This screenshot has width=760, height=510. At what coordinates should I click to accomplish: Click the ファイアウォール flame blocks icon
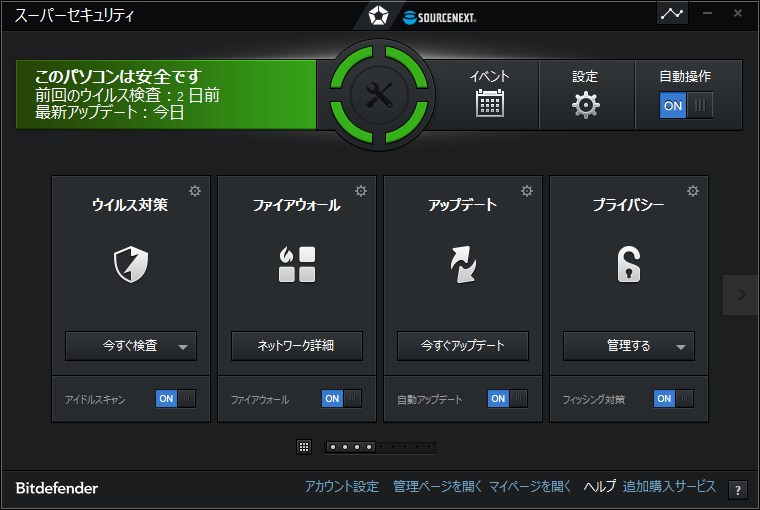[297, 264]
